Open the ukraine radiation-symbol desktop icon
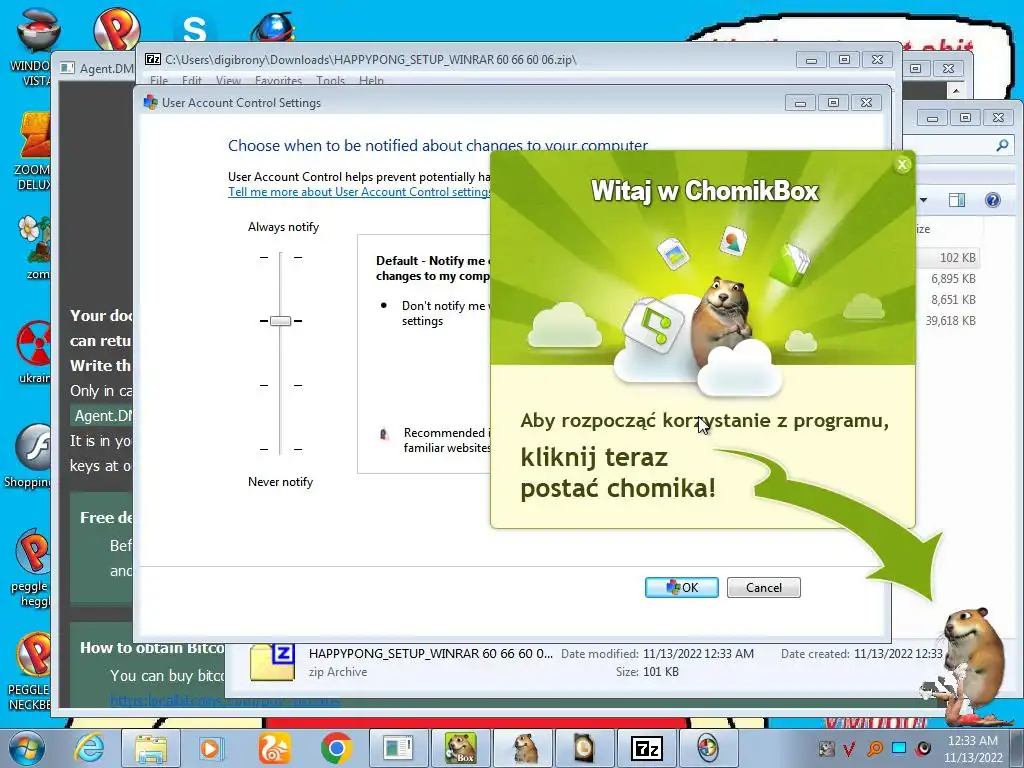 [x=33, y=351]
